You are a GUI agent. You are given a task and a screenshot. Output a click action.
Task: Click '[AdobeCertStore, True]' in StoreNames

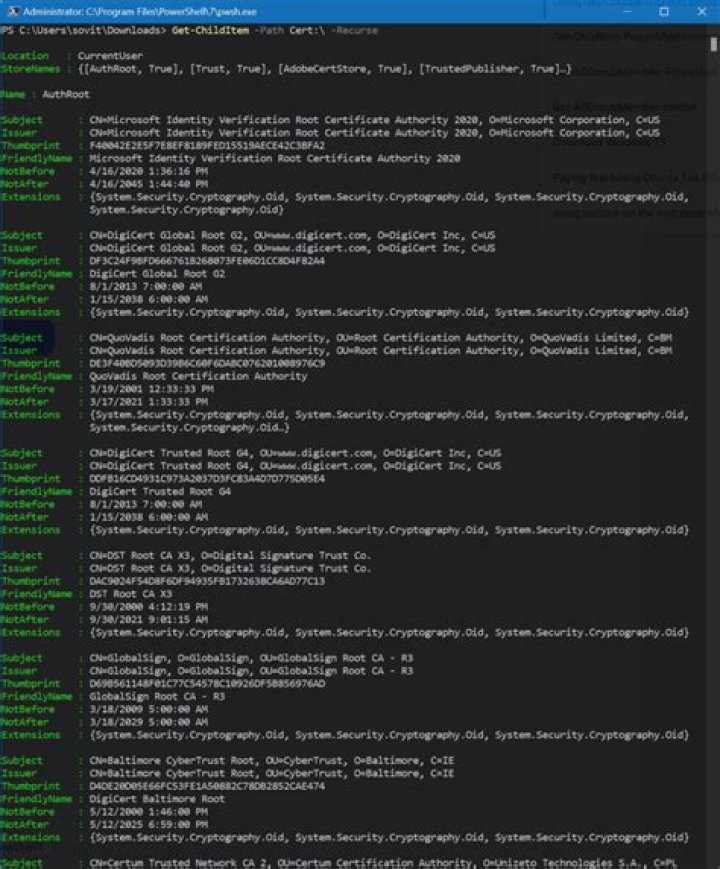343,69
